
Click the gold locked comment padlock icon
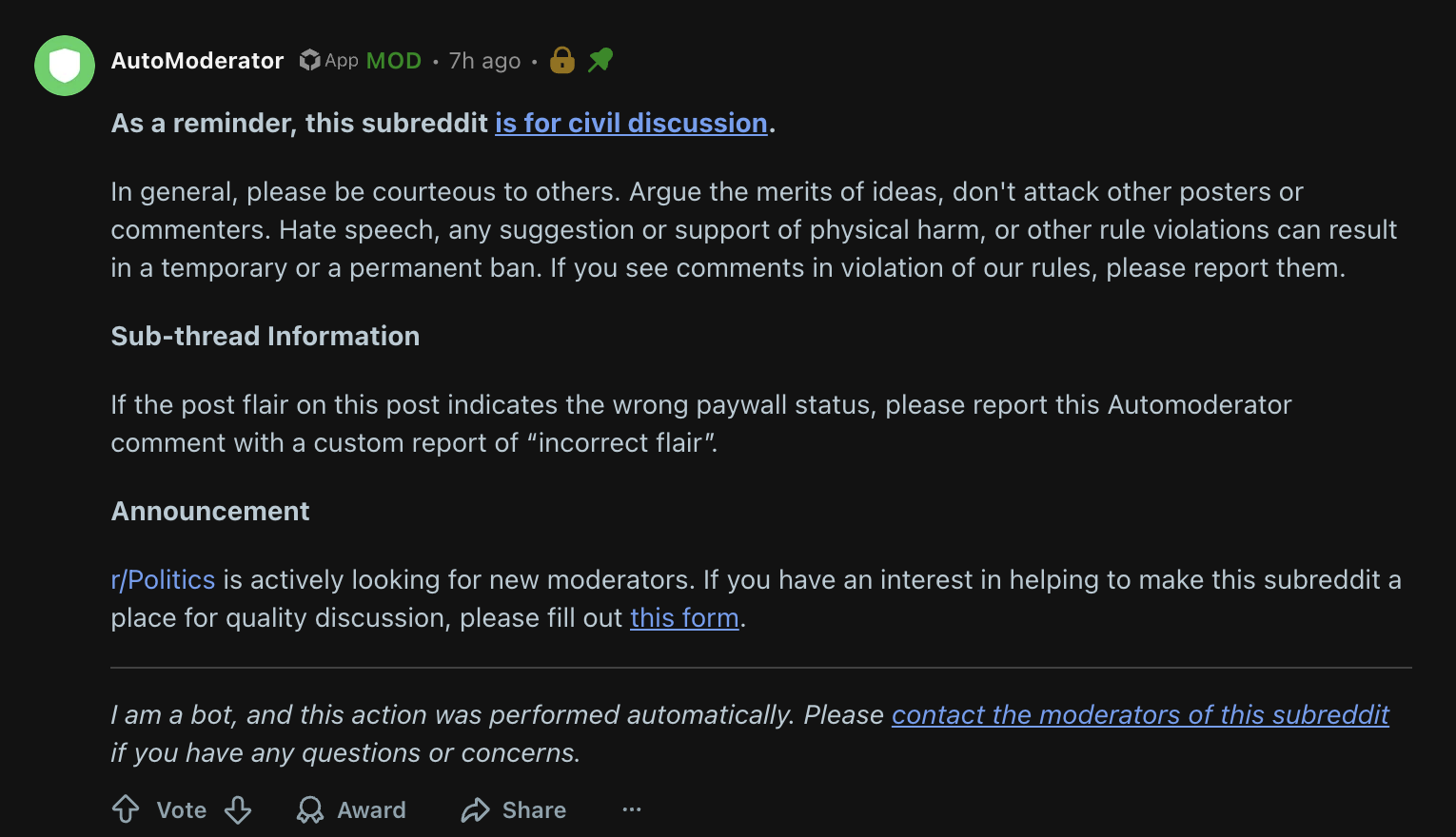[562, 61]
